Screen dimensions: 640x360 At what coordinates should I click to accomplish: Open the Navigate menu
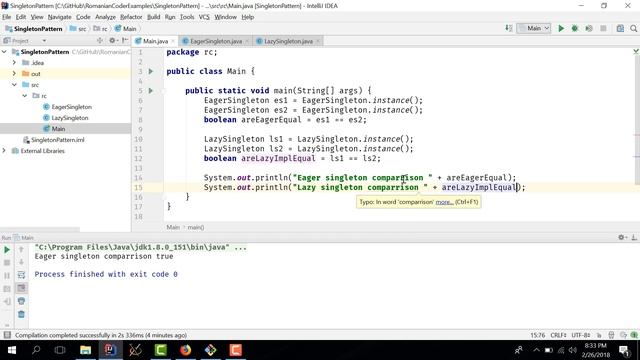(x=60, y=17)
